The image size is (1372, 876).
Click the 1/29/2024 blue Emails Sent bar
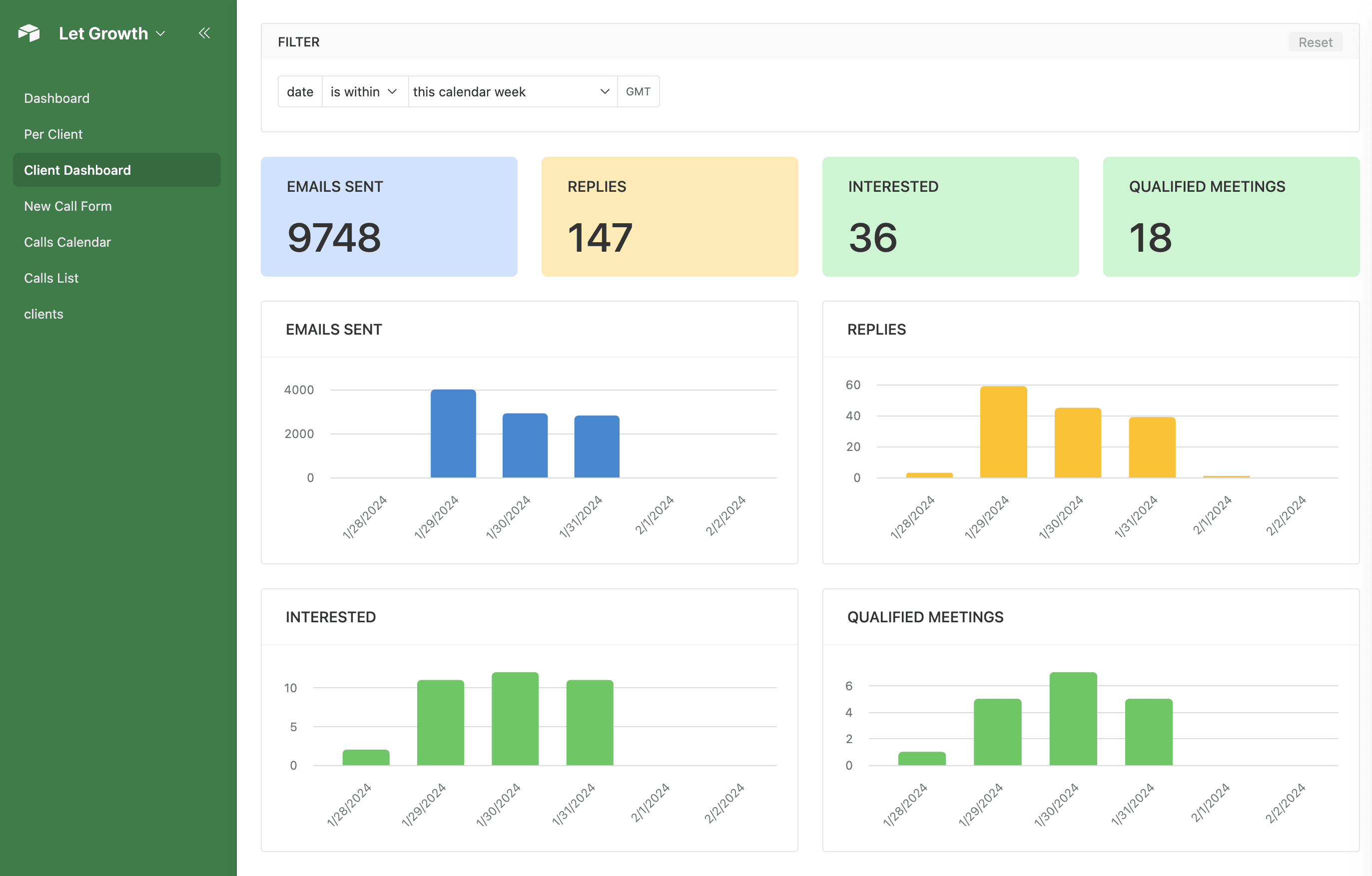(x=453, y=434)
